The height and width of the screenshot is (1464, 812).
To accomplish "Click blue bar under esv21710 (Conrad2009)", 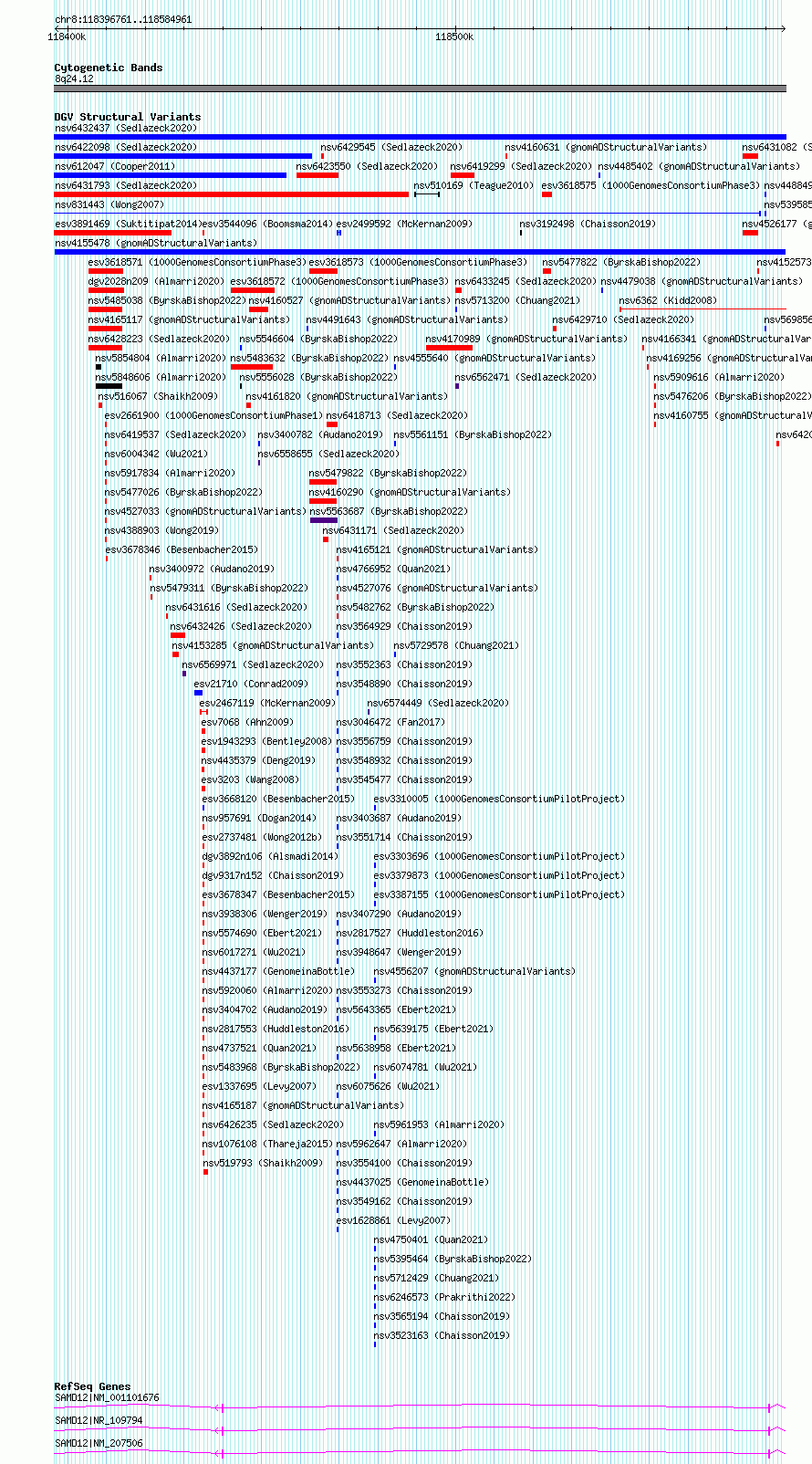I will point(198,693).
